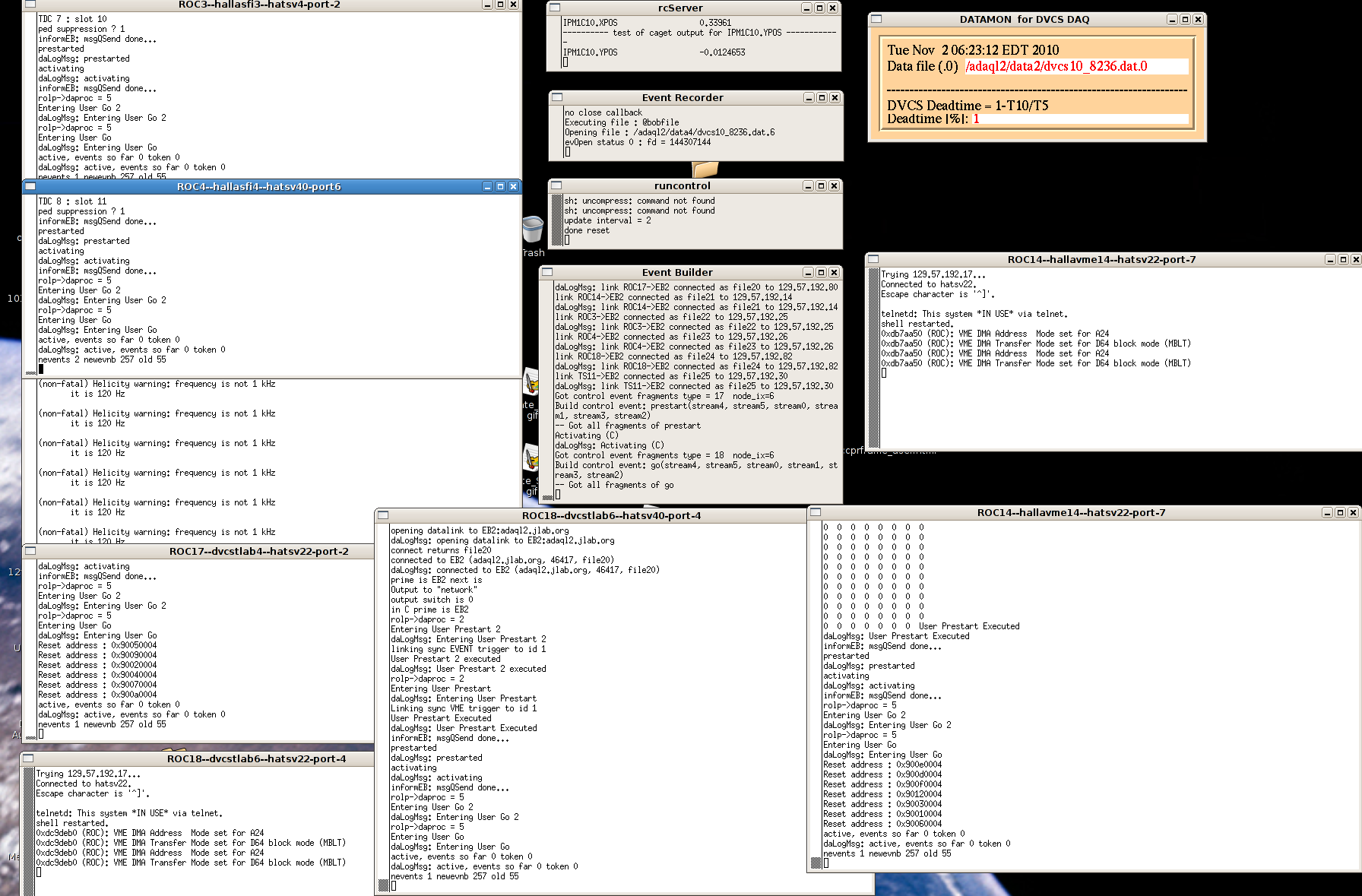The height and width of the screenshot is (896, 1362).
Task: Click 'update interval = 2' in runcontrol
Action: point(607,220)
